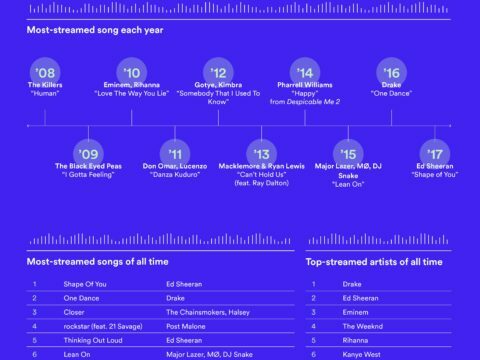480x360 pixels.
Task: Click "The Weeknd" in top artists list
Action: click(363, 326)
